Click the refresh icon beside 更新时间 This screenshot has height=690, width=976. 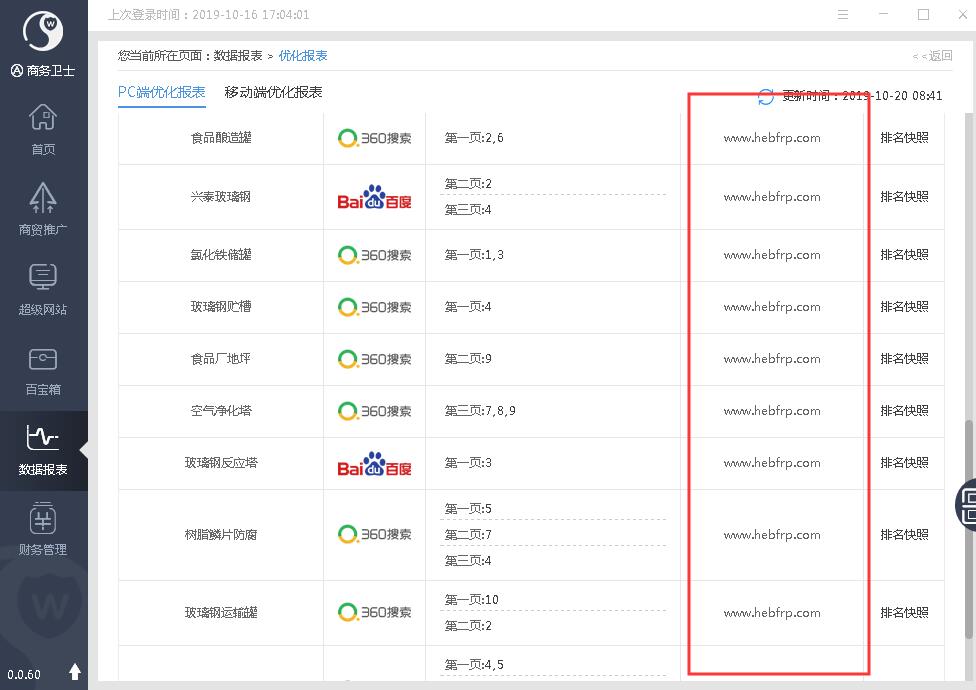pos(766,97)
